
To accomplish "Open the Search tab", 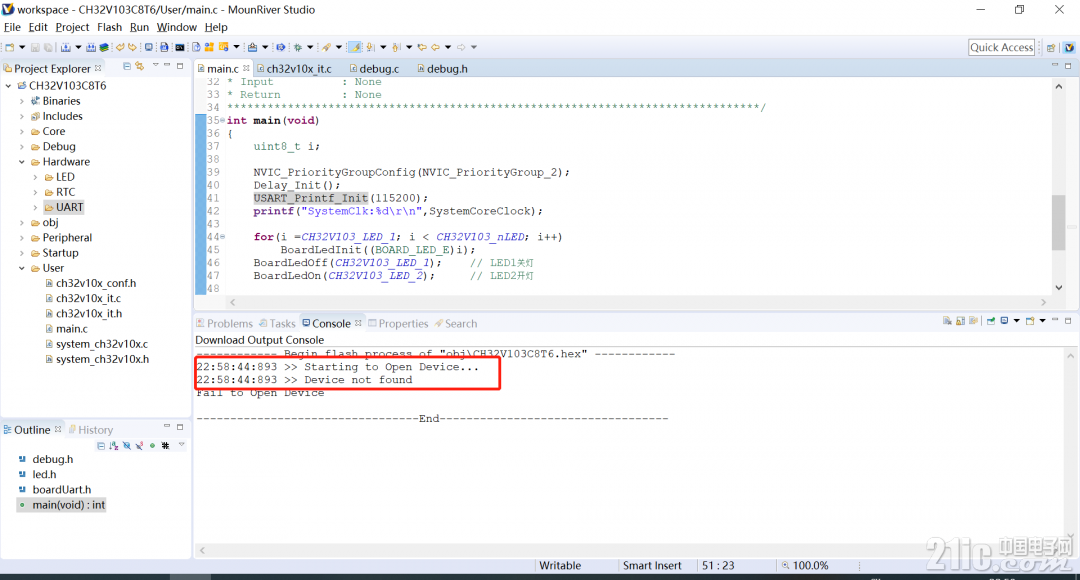I will pyautogui.click(x=455, y=324).
